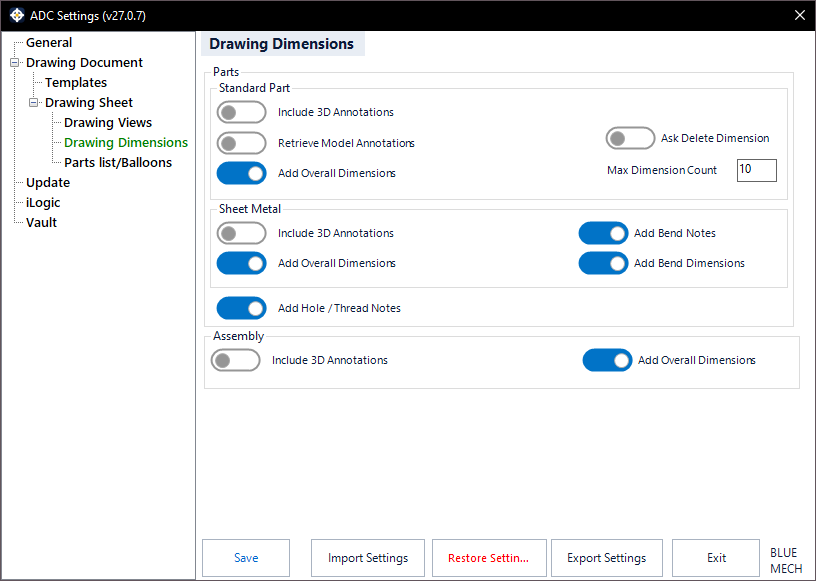Click the Max Dimension Count label
This screenshot has width=816, height=581.
click(x=662, y=170)
